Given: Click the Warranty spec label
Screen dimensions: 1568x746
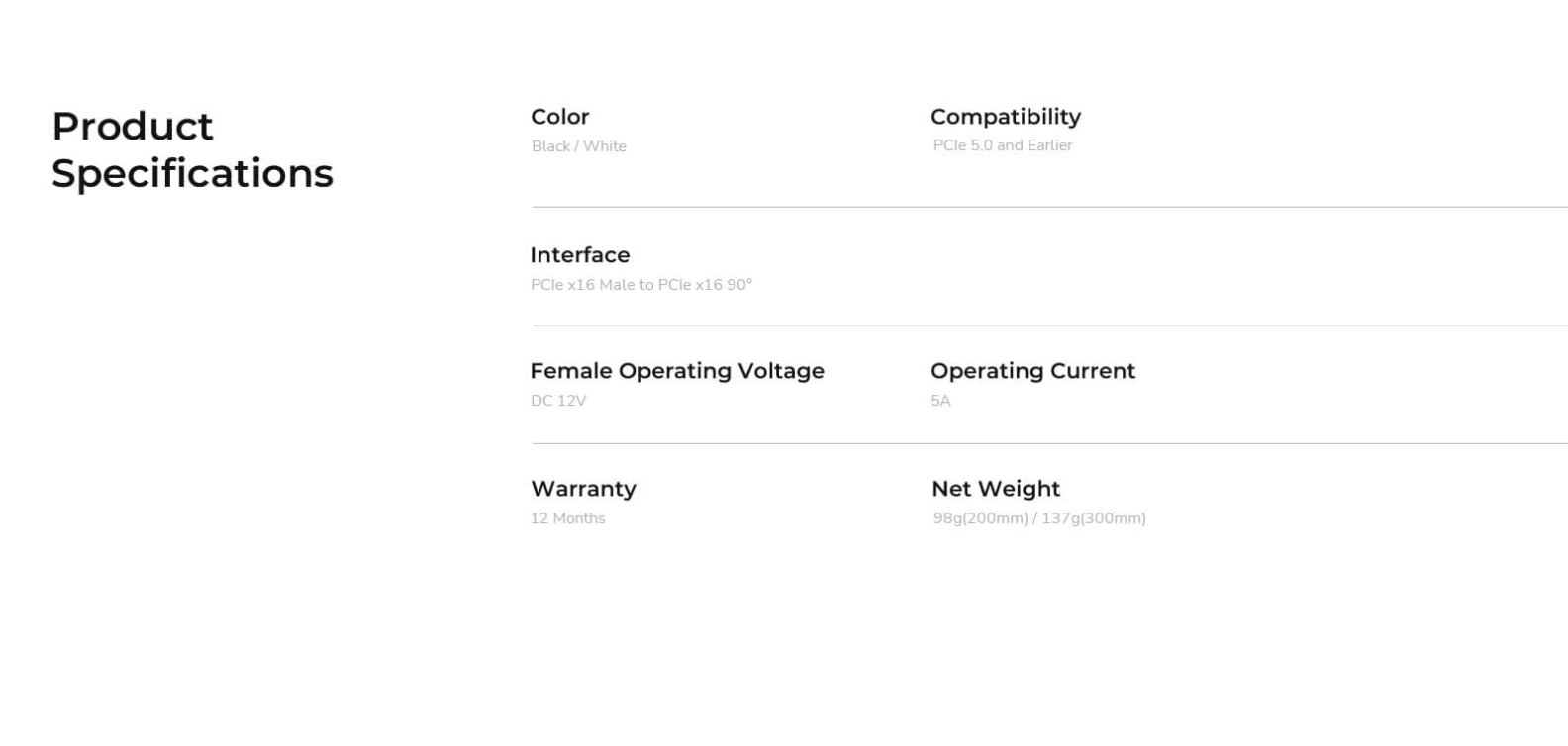Looking at the screenshot, I should pos(583,489).
